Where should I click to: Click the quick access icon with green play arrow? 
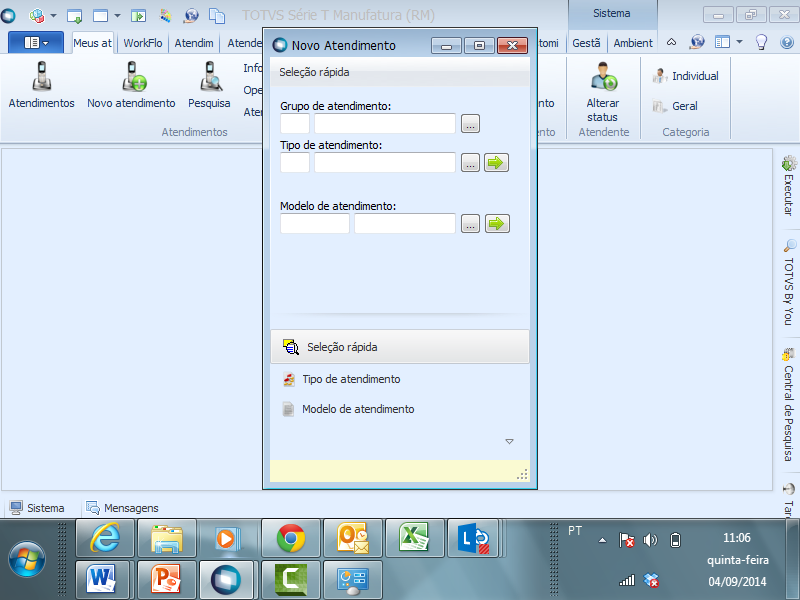point(138,16)
